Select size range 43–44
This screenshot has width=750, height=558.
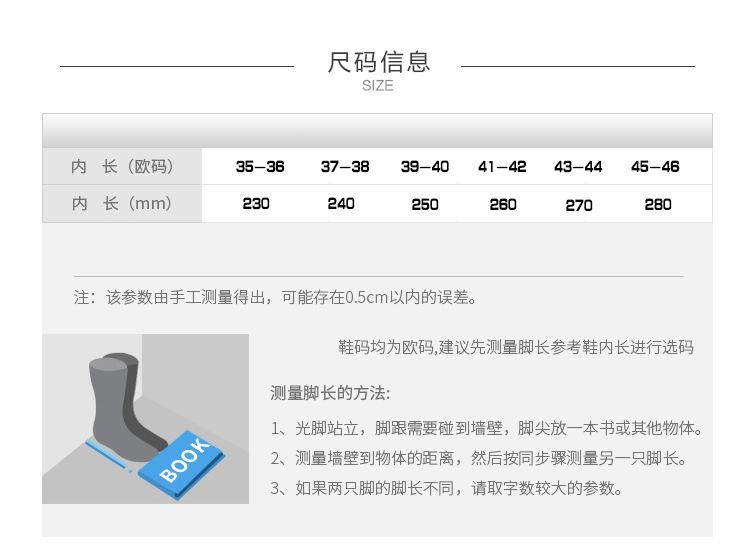[x=578, y=166]
